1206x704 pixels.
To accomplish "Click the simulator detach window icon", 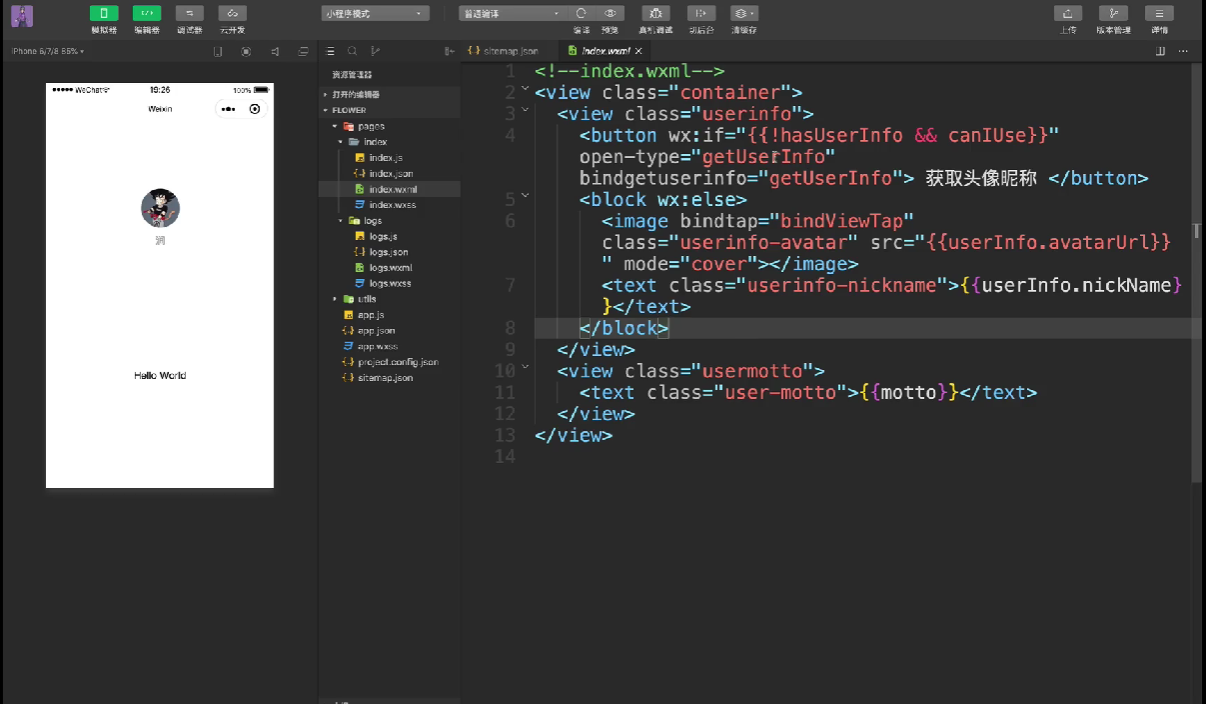I will (303, 51).
